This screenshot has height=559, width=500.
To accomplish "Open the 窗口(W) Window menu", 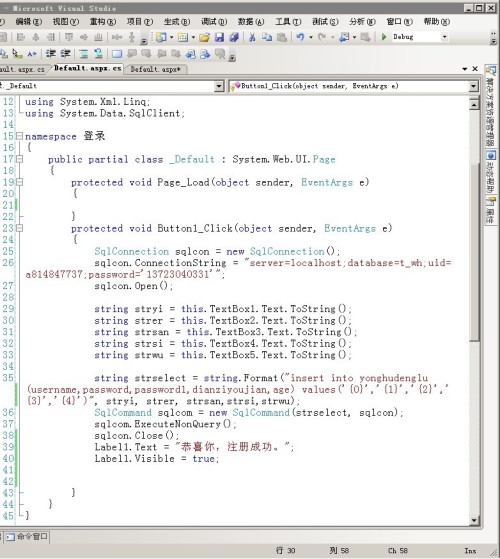I will pos(400,22).
